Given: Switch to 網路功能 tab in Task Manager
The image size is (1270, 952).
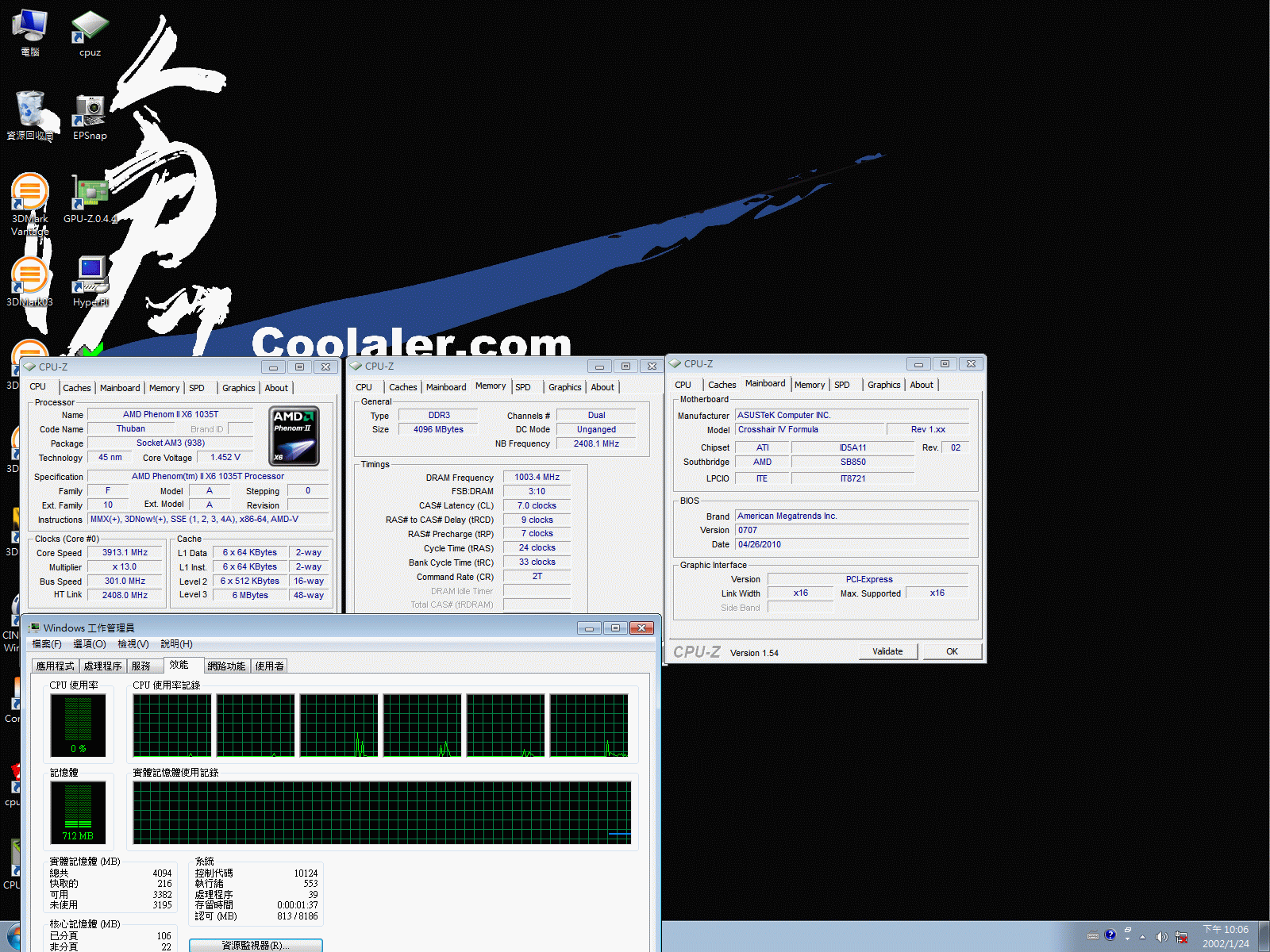Looking at the screenshot, I should [226, 666].
